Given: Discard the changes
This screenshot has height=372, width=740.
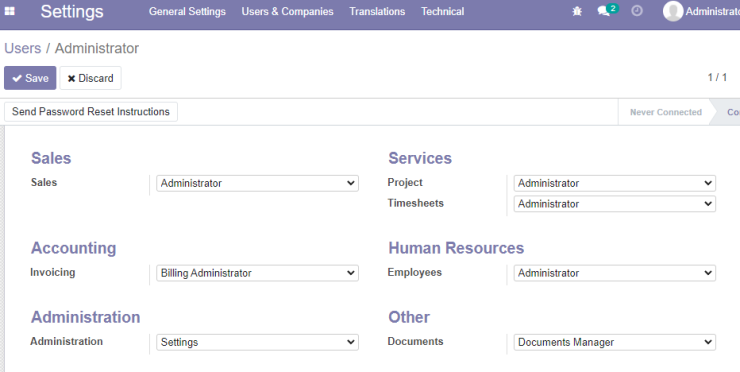Looking at the screenshot, I should 91,78.
